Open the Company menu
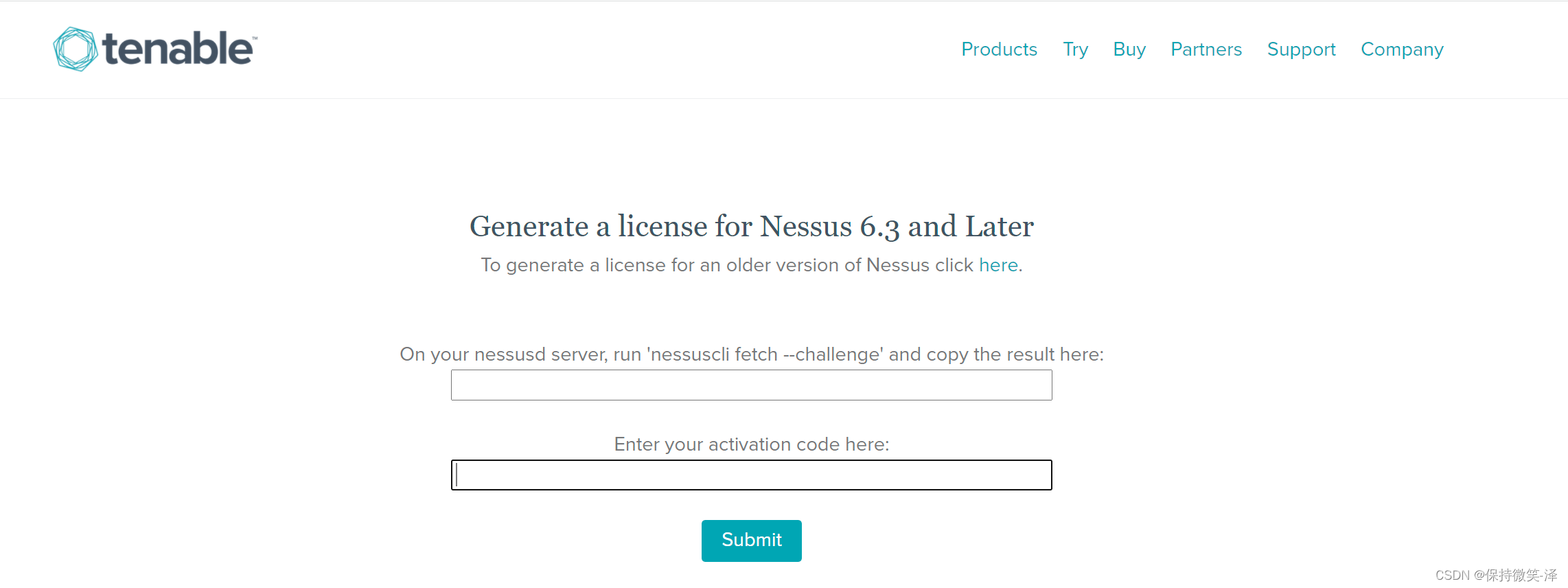 (x=1402, y=49)
